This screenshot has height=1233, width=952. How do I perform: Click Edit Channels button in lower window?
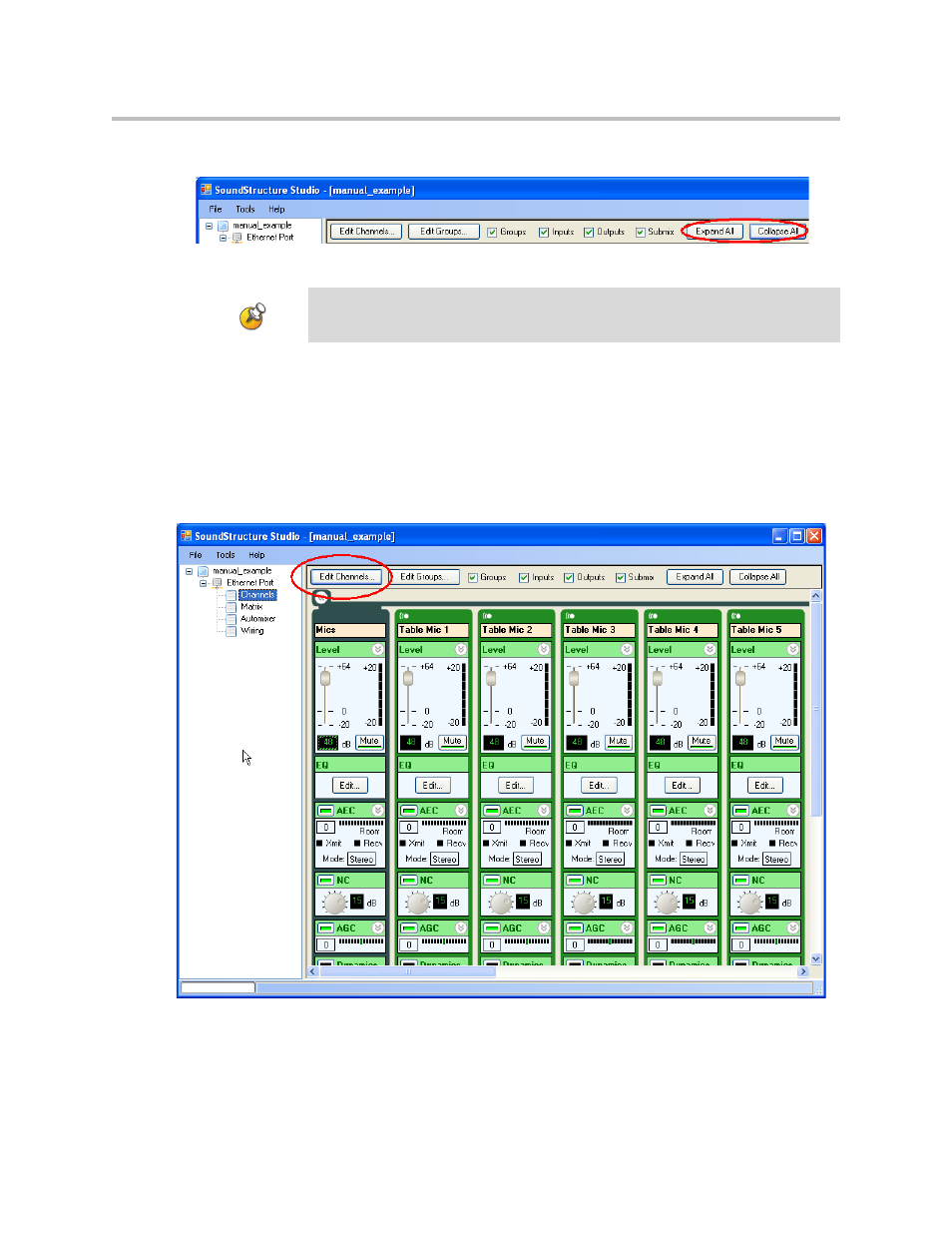coord(346,577)
